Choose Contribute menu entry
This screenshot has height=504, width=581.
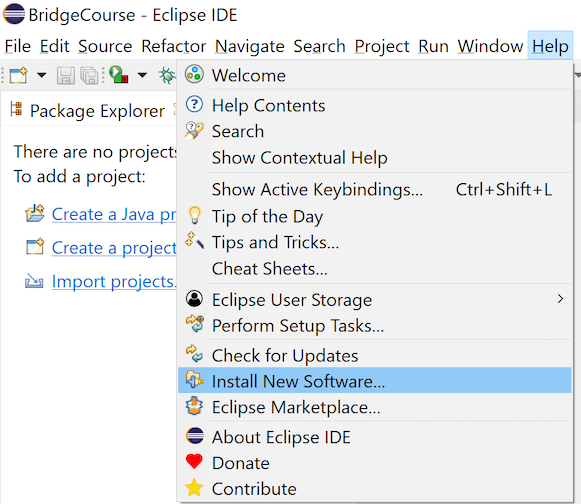pyautogui.click(x=375, y=489)
